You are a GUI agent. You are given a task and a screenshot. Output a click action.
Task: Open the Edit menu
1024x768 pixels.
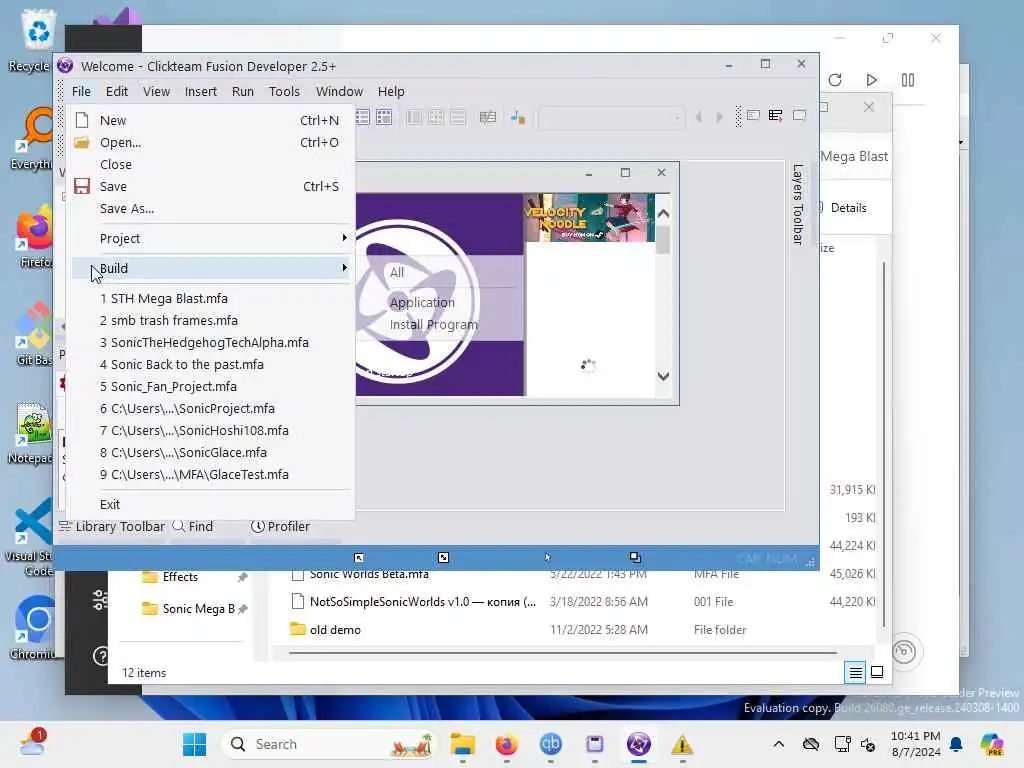point(117,91)
